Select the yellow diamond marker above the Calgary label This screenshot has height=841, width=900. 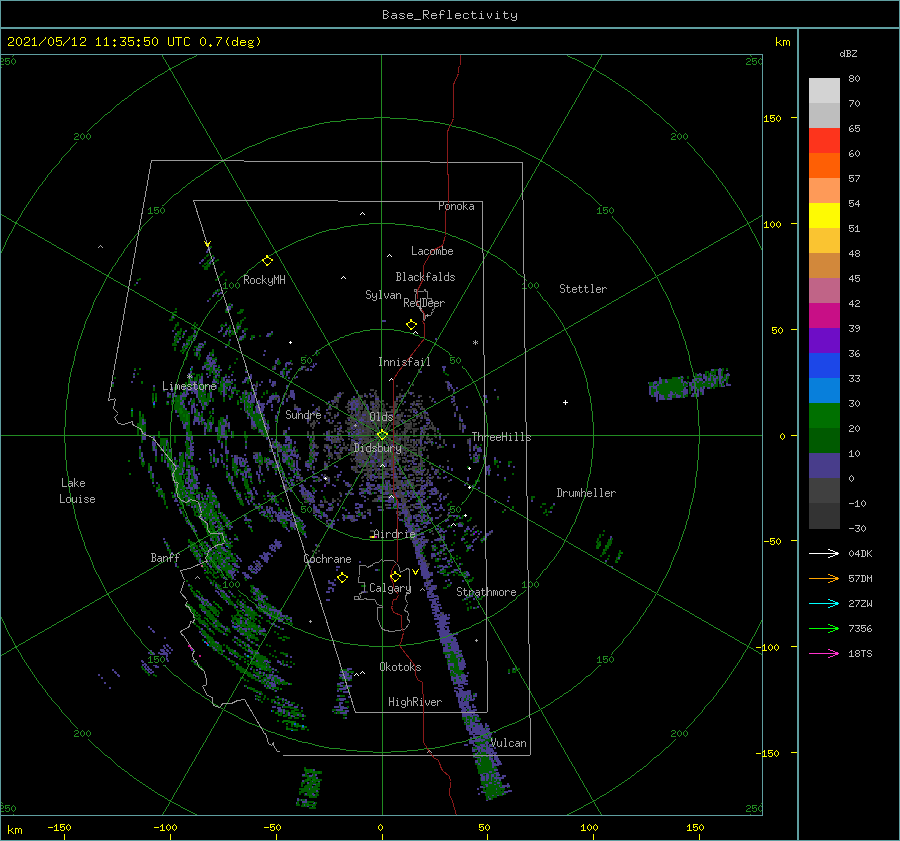[395, 576]
